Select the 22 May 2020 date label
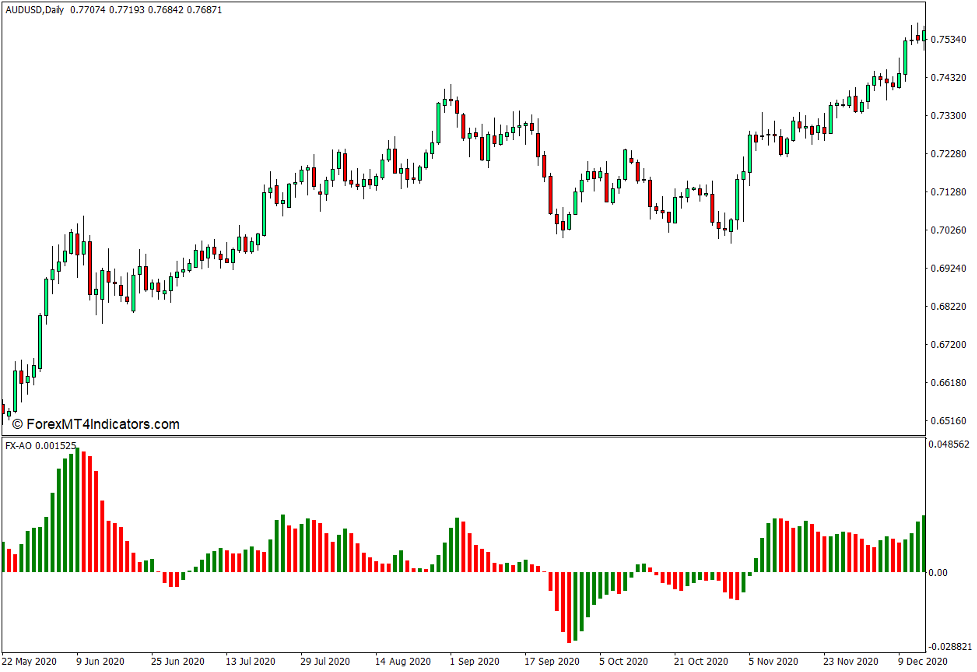The height and width of the screenshot is (672, 977). pos(28,661)
